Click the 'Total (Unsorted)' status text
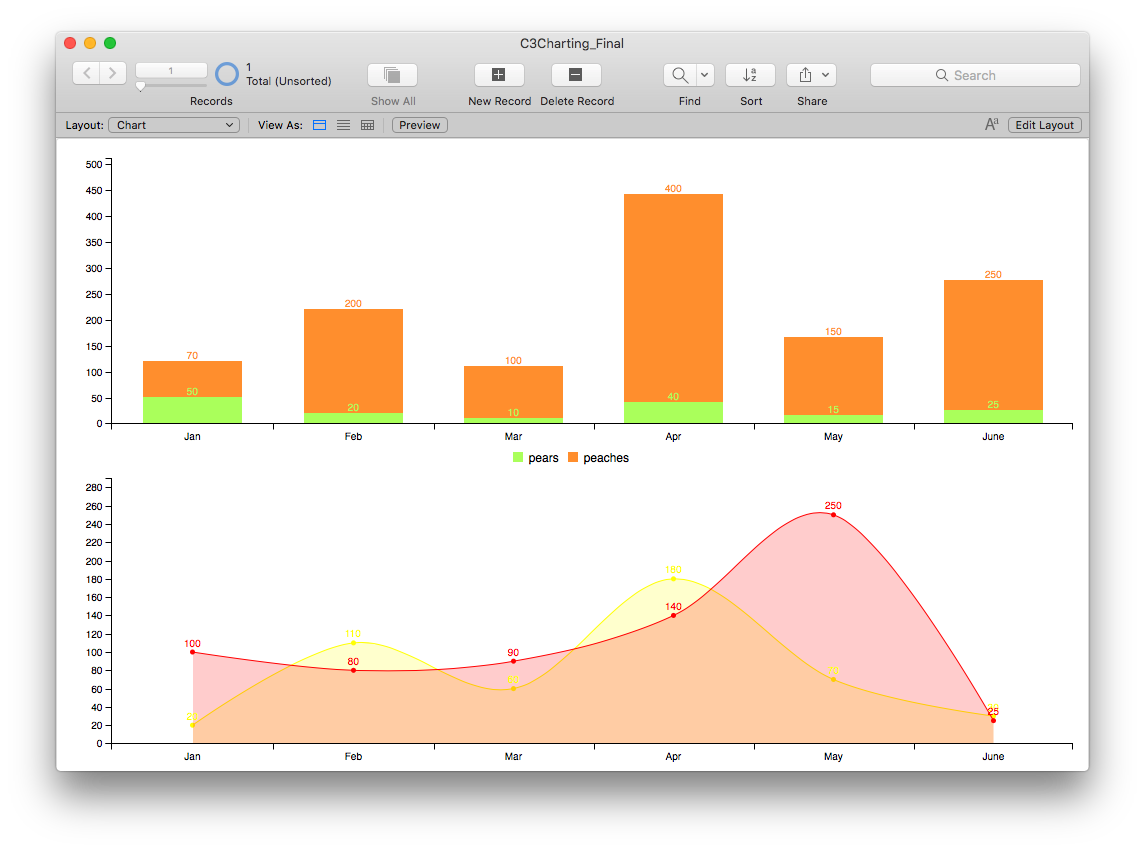 coord(288,81)
